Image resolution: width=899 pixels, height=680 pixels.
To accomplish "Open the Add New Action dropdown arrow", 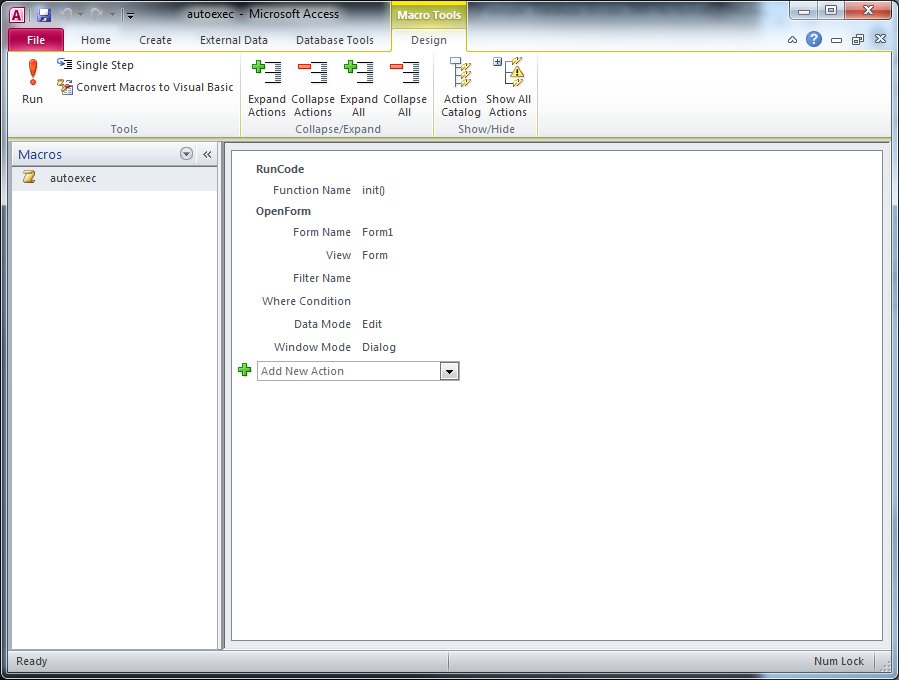I will tap(450, 372).
